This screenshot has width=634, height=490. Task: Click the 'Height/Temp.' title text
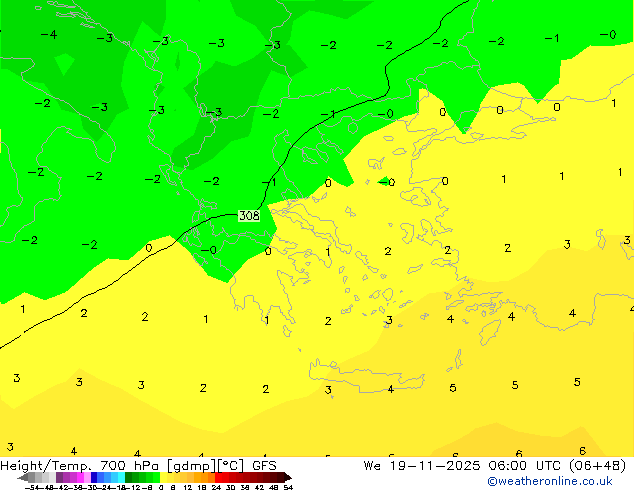46,466
